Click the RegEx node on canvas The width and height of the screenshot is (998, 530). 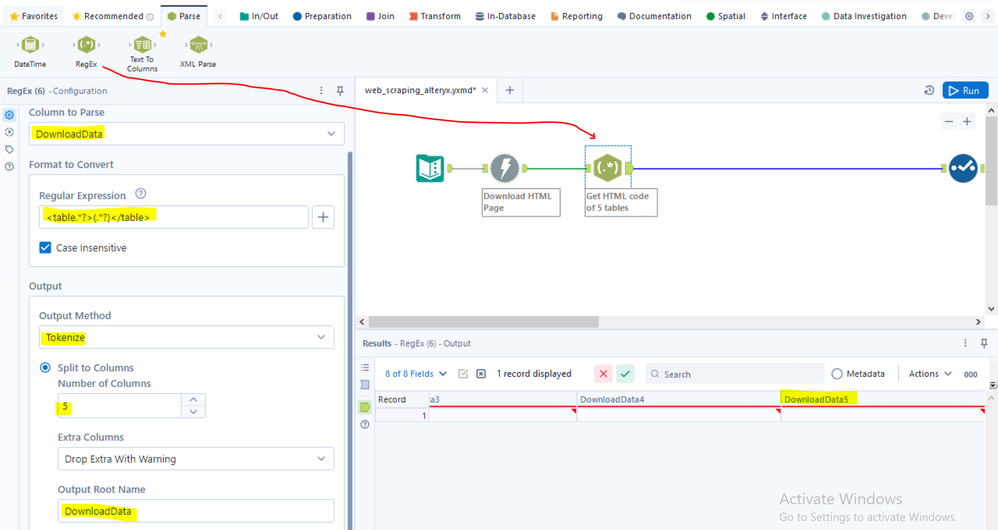(x=608, y=168)
